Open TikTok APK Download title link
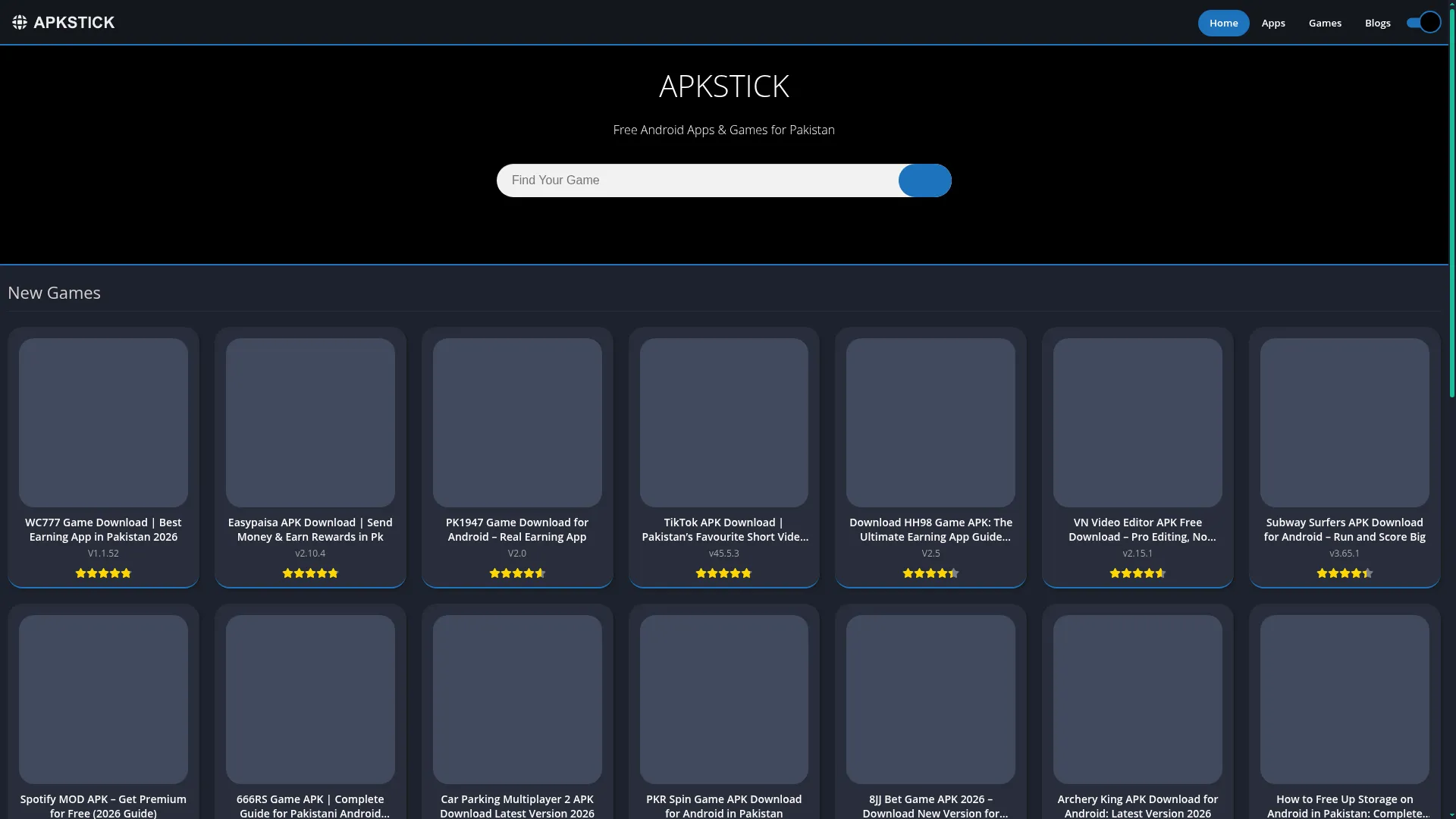This screenshot has height=819, width=1456. click(724, 529)
